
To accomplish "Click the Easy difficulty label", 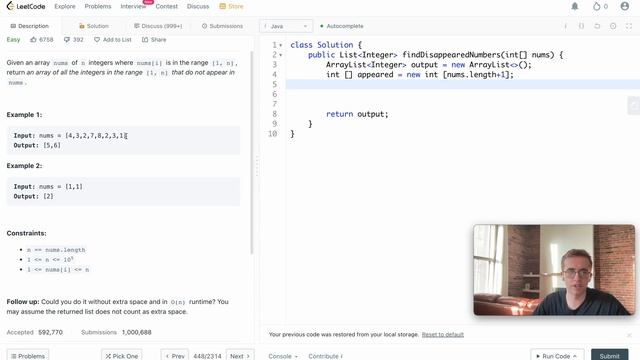I will (x=13, y=40).
